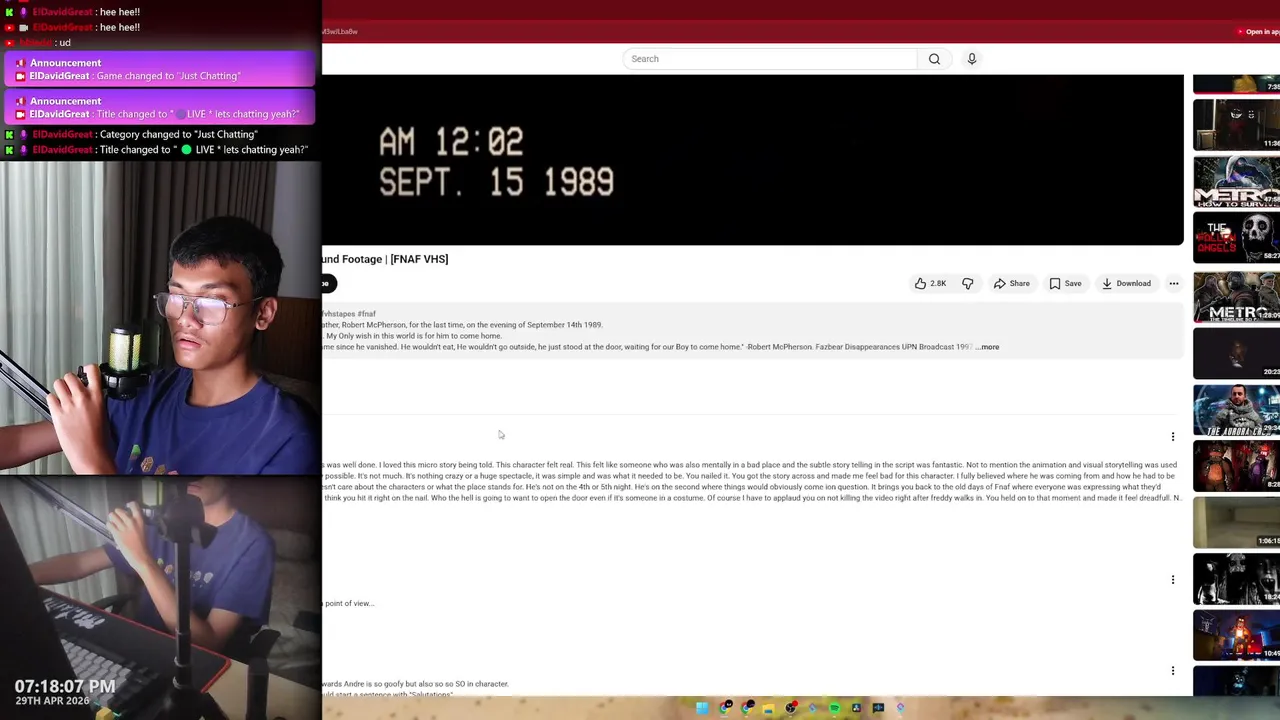Open the second Chrome profile icon on taskbar
1280x720 pixels.
point(747,709)
